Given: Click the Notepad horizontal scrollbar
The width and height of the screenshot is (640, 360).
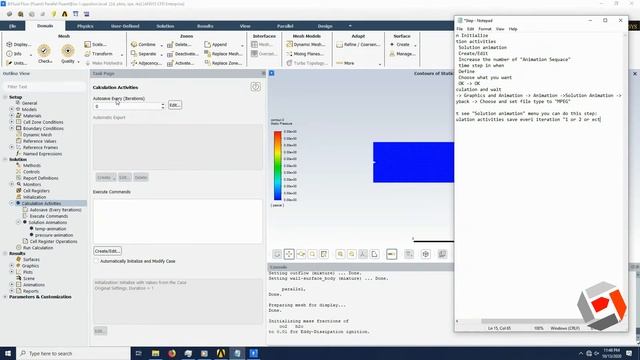Looking at the screenshot, I should click(x=530, y=321).
